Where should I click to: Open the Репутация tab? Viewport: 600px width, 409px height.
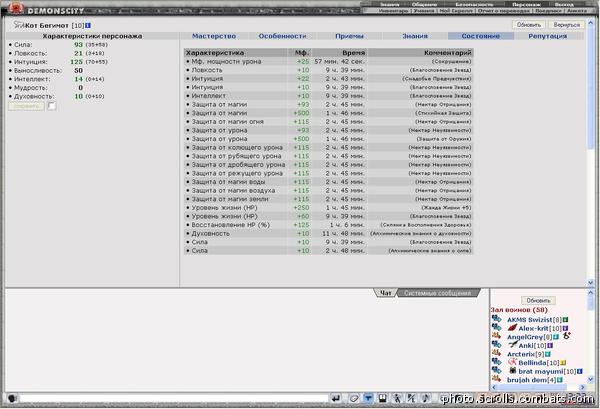click(548, 36)
